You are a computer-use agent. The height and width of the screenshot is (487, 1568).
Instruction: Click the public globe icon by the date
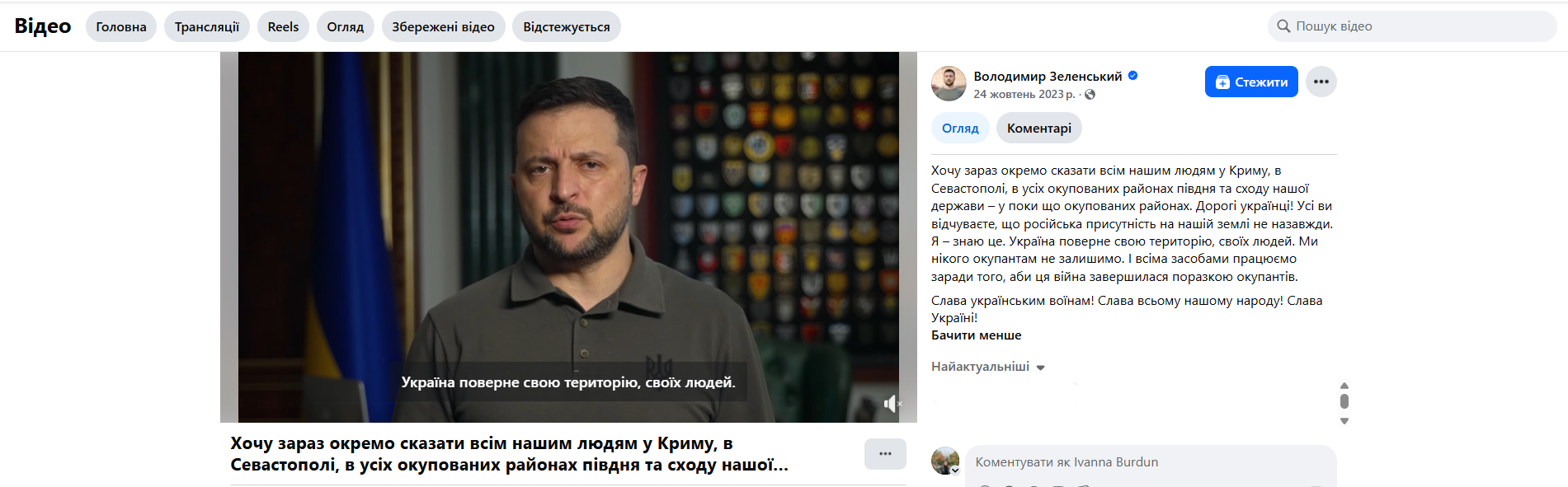[x=1090, y=95]
